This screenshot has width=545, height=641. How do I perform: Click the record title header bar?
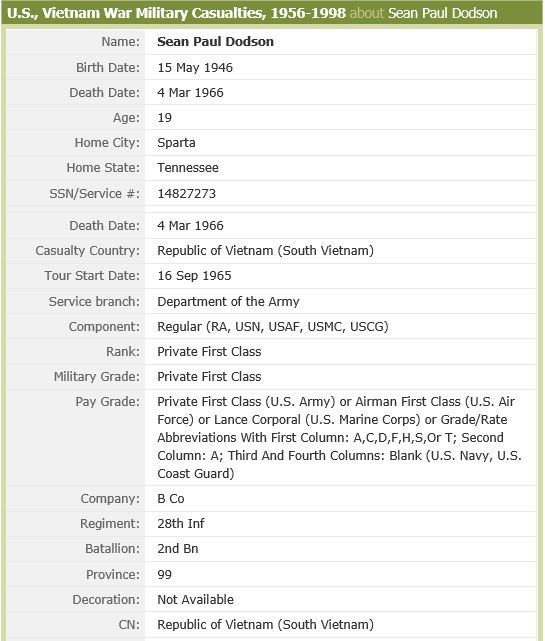pos(272,13)
